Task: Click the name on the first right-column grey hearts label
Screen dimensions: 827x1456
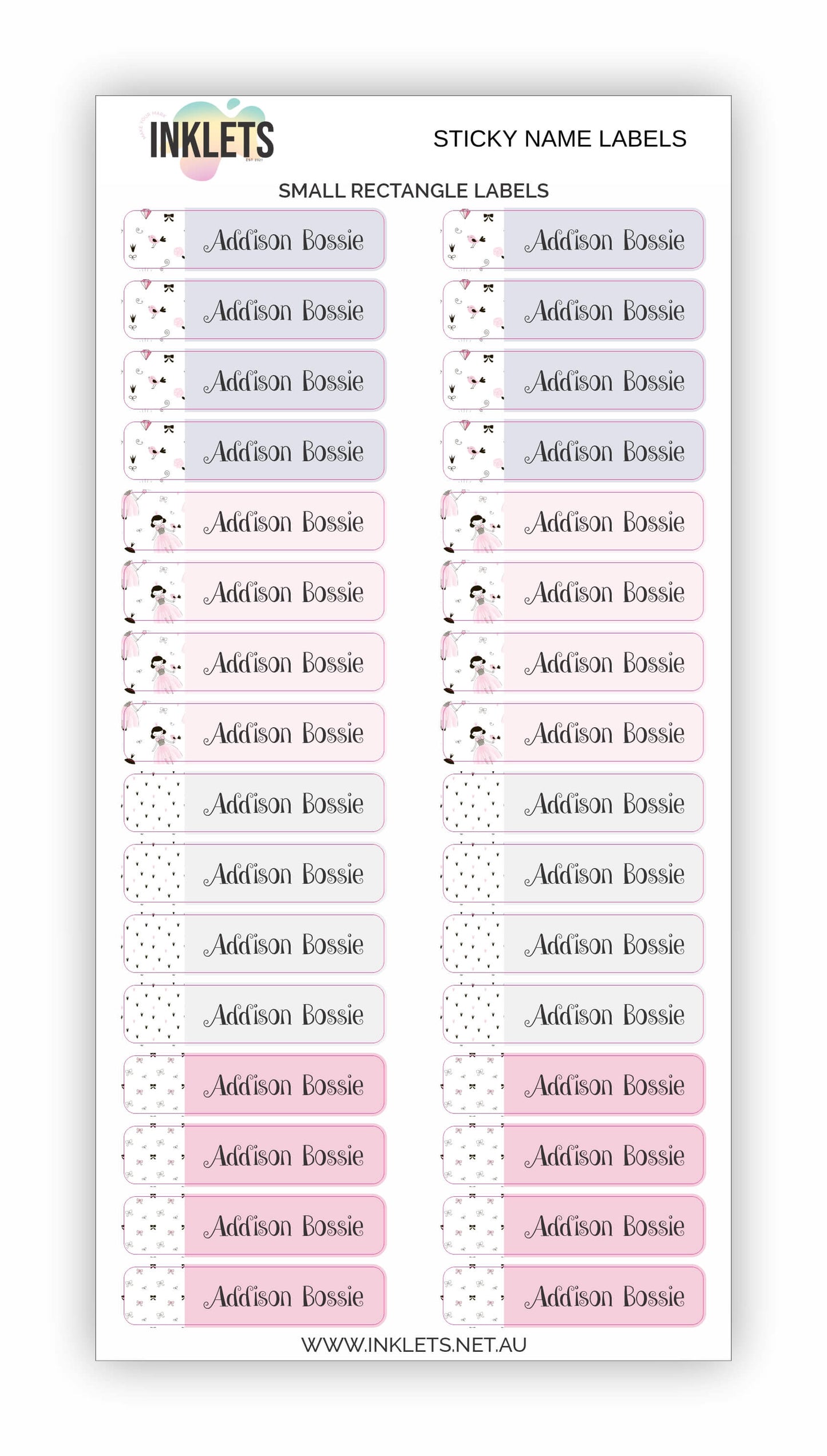Action: [x=604, y=803]
